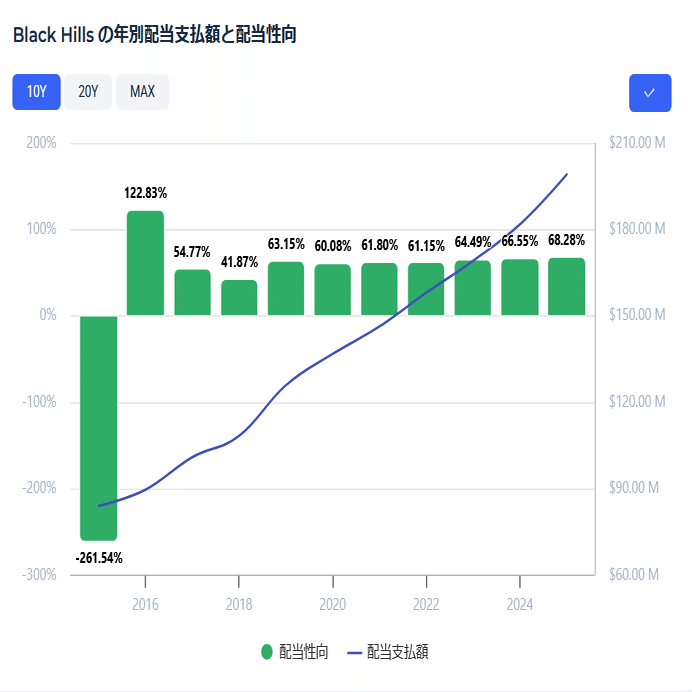Screen dimensions: 692x692
Task: Click the chart title Black Hills の年別配当支払額と配当性向
Action: [x=154, y=35]
